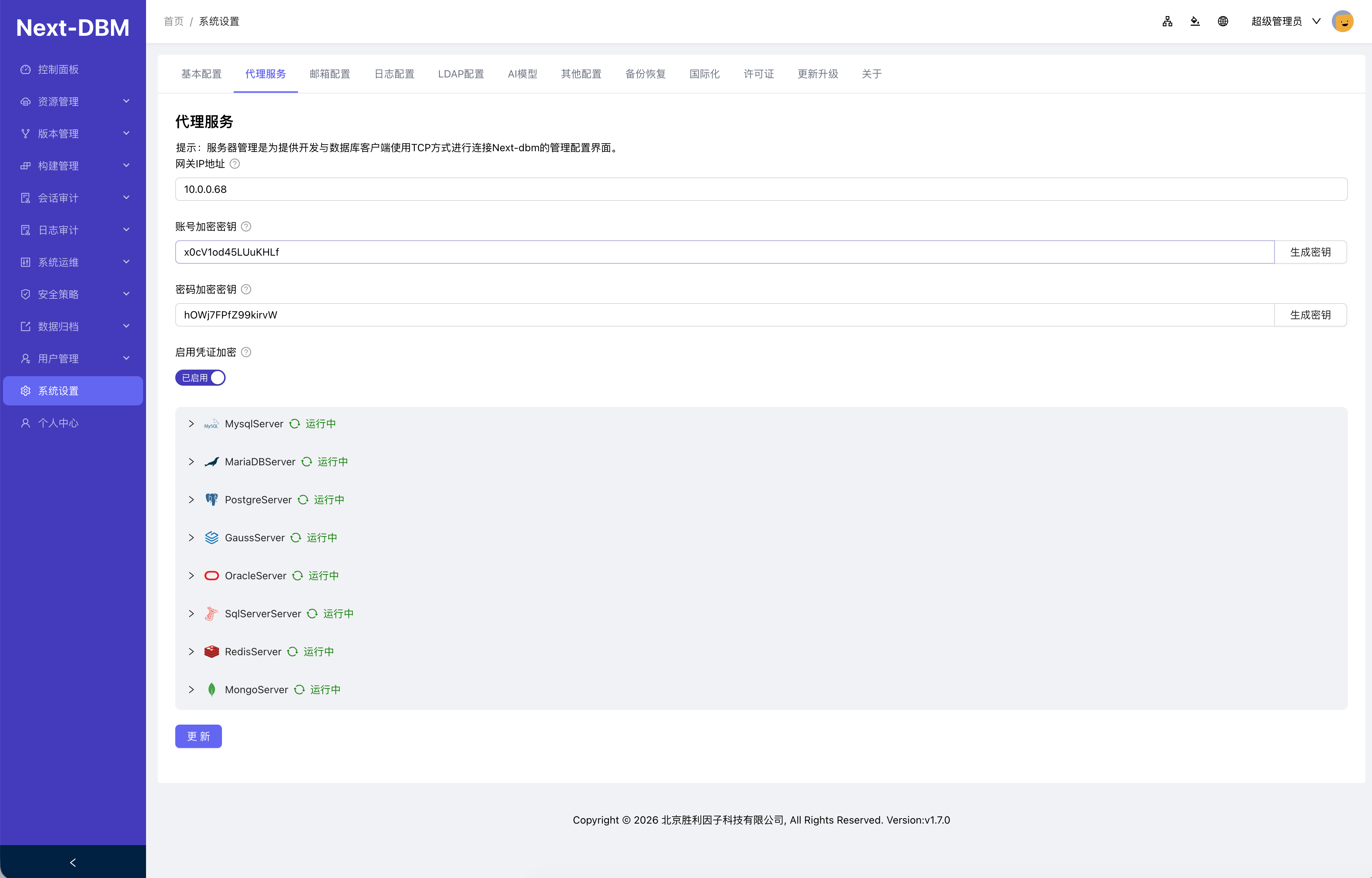Refresh MysqlServer status icon

[x=295, y=424]
